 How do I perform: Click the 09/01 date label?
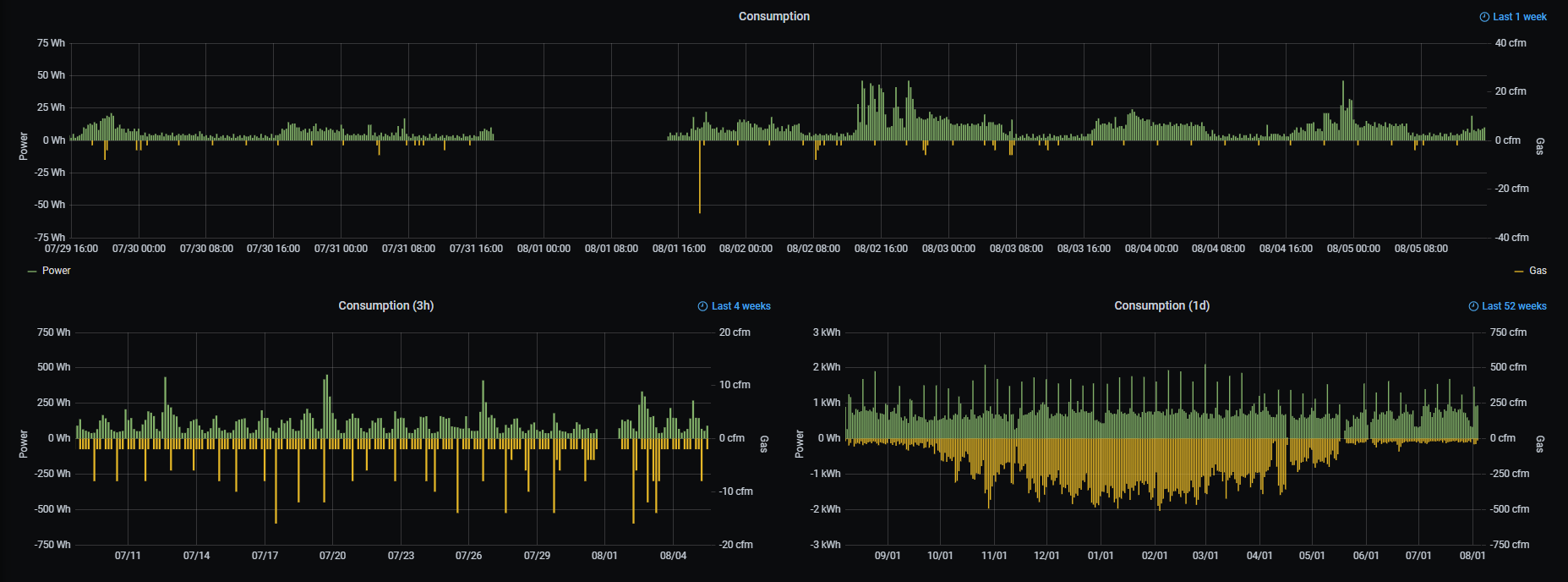[888, 556]
